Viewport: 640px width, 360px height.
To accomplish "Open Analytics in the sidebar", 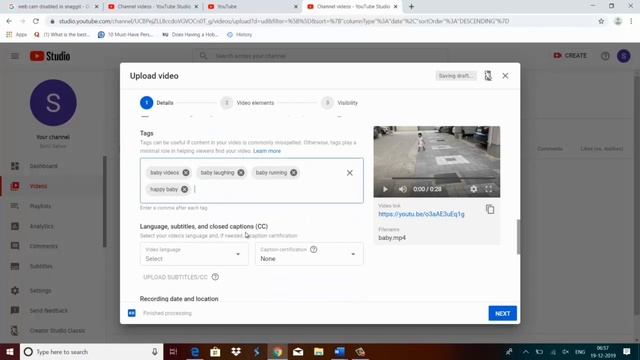I will [x=53, y=226].
